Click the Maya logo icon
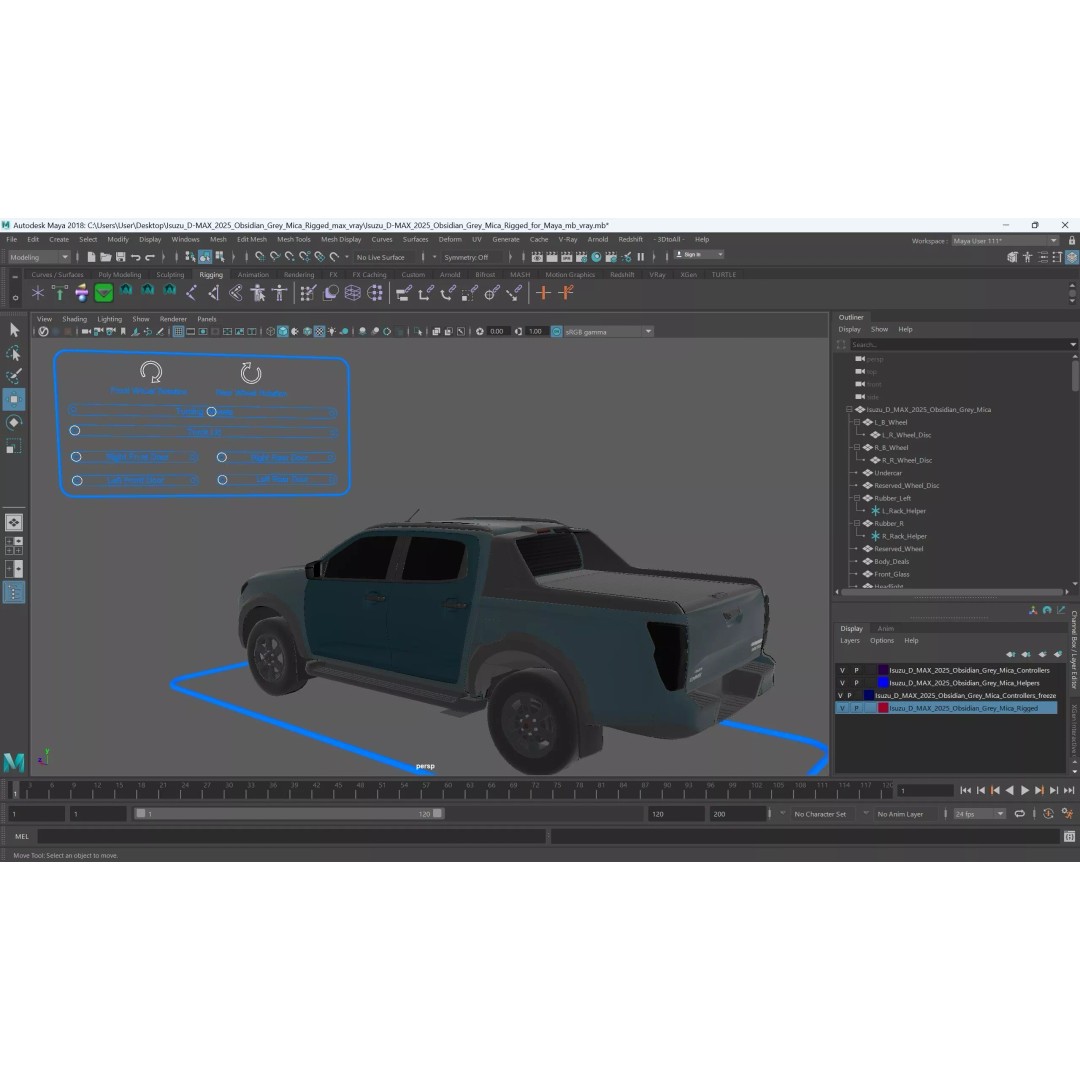The height and width of the screenshot is (1080, 1080). pos(14,761)
